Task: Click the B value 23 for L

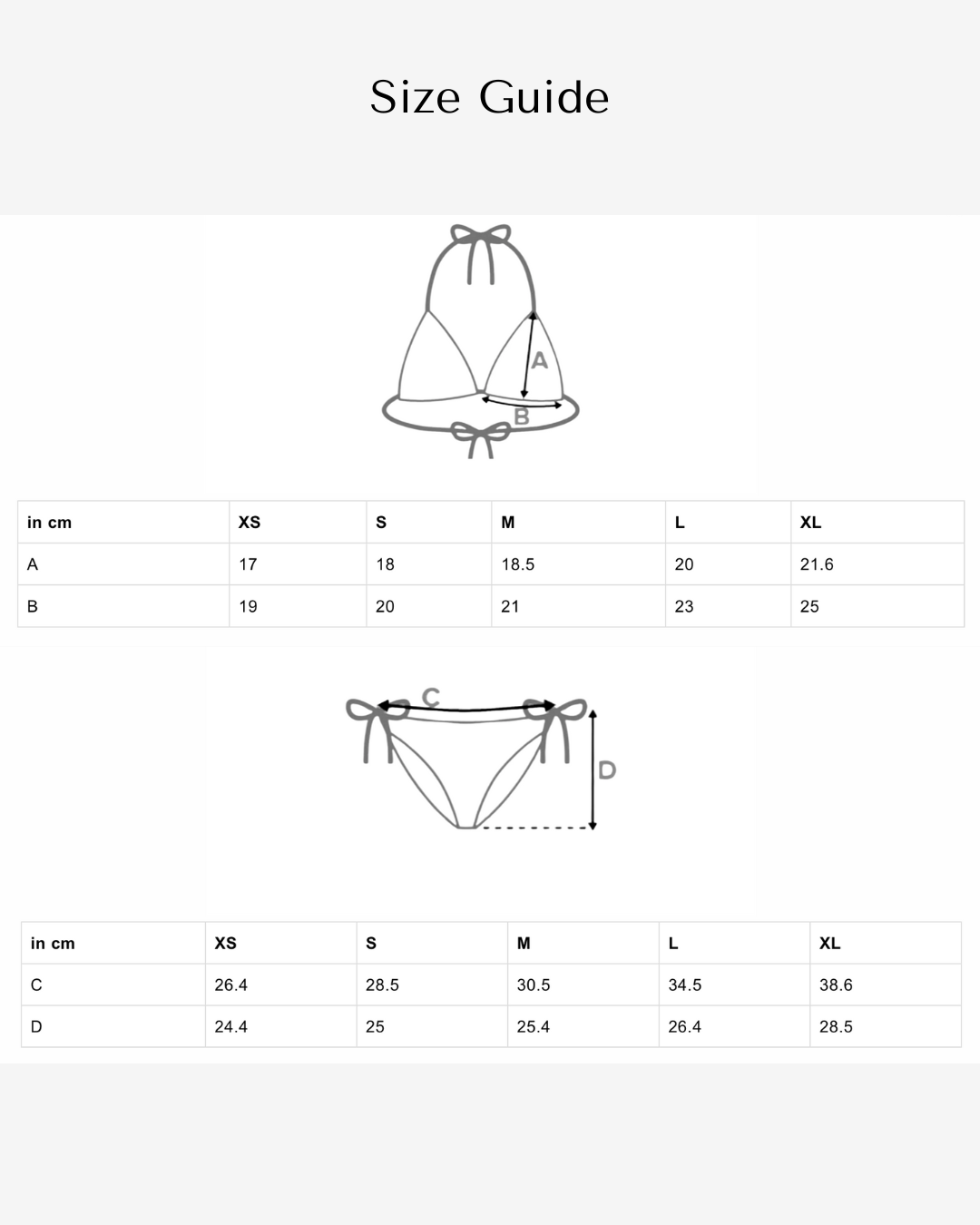Action: coord(684,606)
